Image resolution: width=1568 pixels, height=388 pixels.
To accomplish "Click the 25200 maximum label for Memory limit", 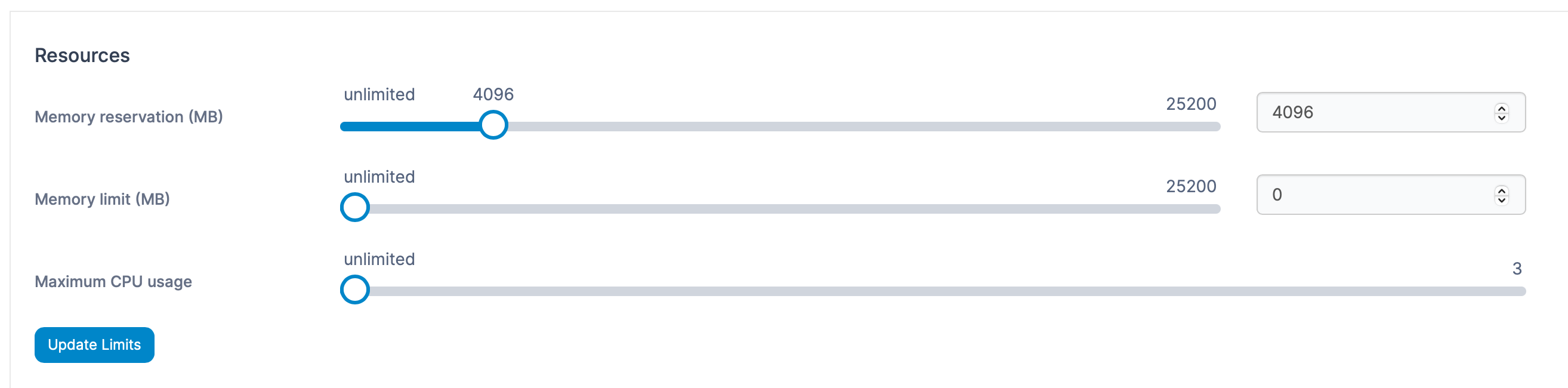I will click(x=1190, y=186).
